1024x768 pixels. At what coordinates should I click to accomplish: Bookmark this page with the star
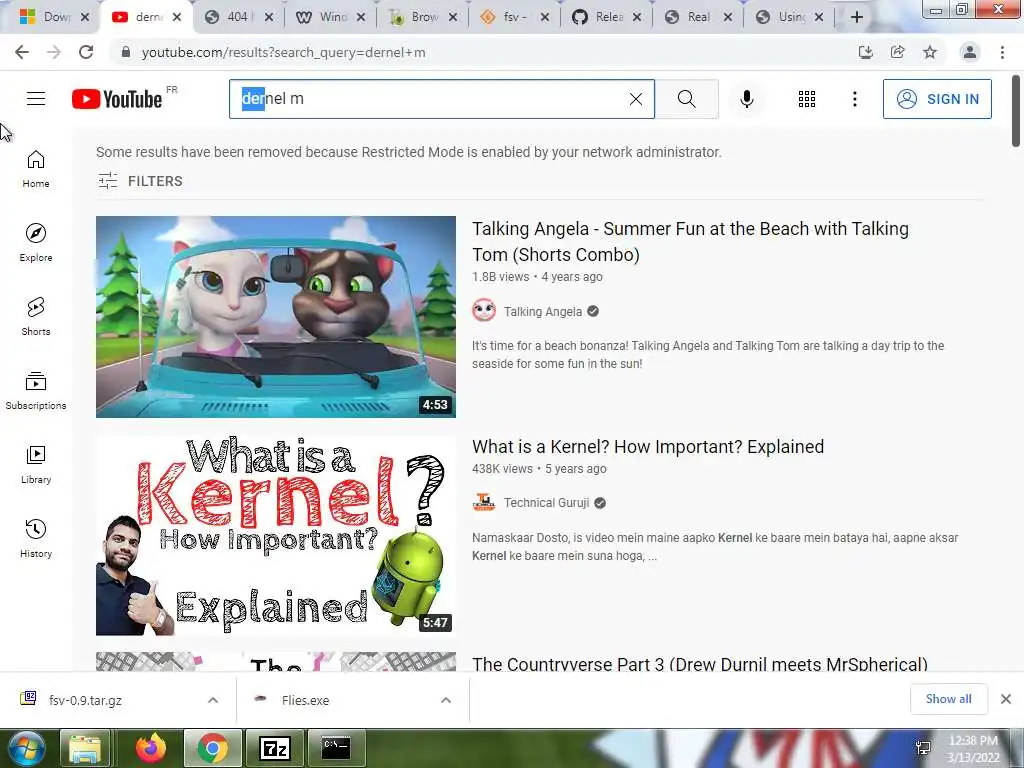pyautogui.click(x=930, y=52)
